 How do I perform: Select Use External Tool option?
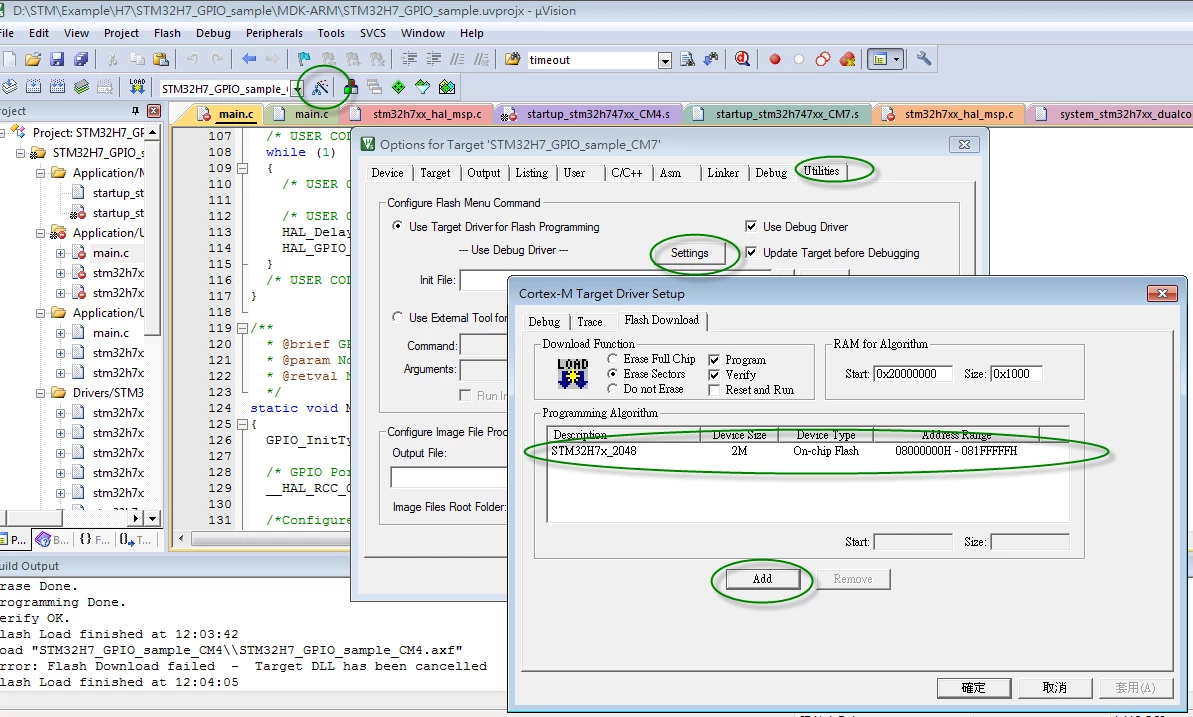397,317
